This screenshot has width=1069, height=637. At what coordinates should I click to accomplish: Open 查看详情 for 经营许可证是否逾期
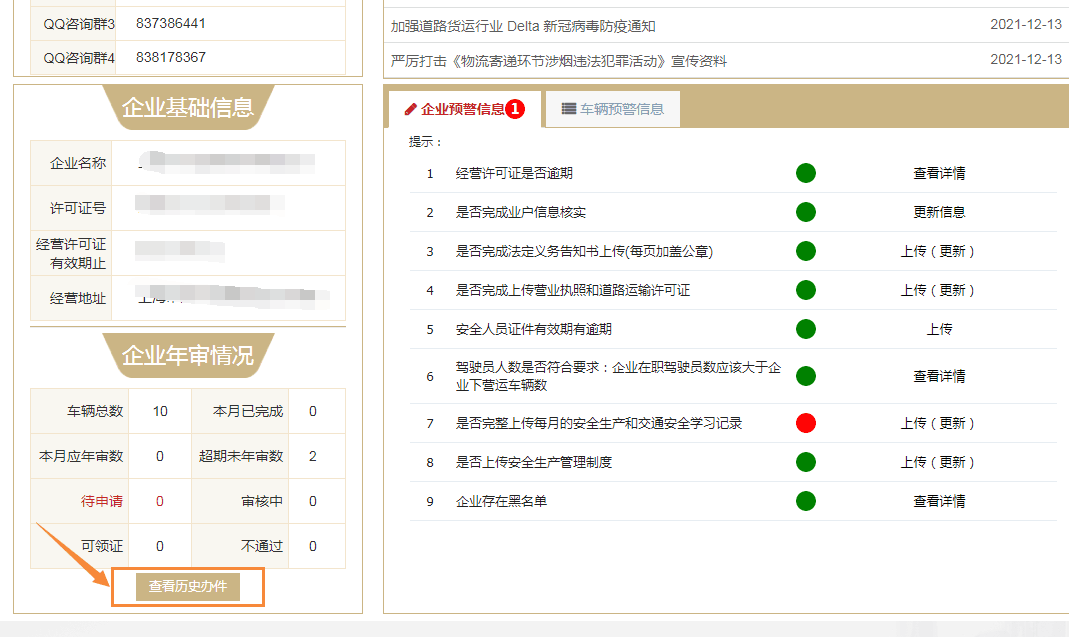pos(939,174)
